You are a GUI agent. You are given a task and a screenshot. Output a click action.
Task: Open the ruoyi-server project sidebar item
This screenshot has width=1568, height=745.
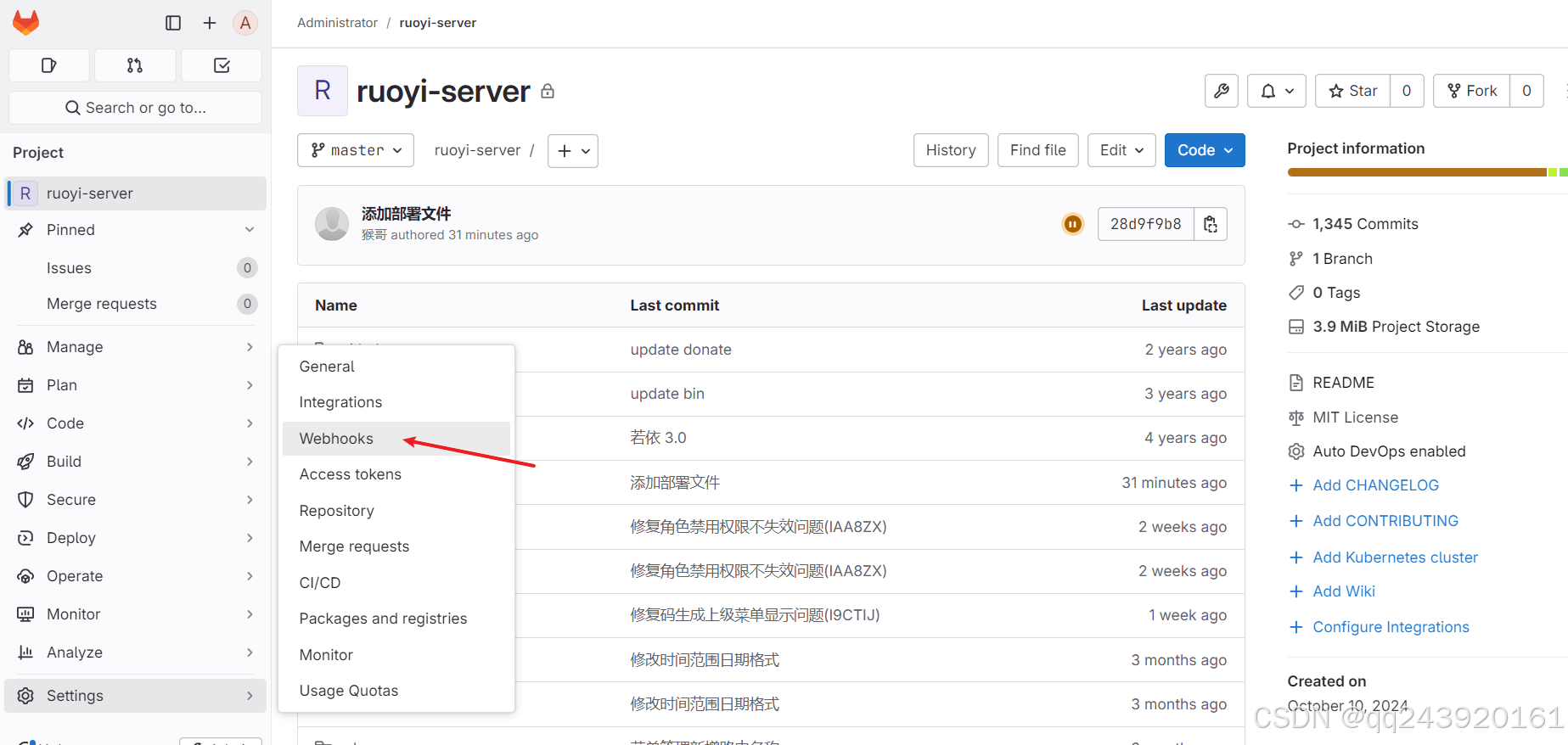click(x=136, y=193)
